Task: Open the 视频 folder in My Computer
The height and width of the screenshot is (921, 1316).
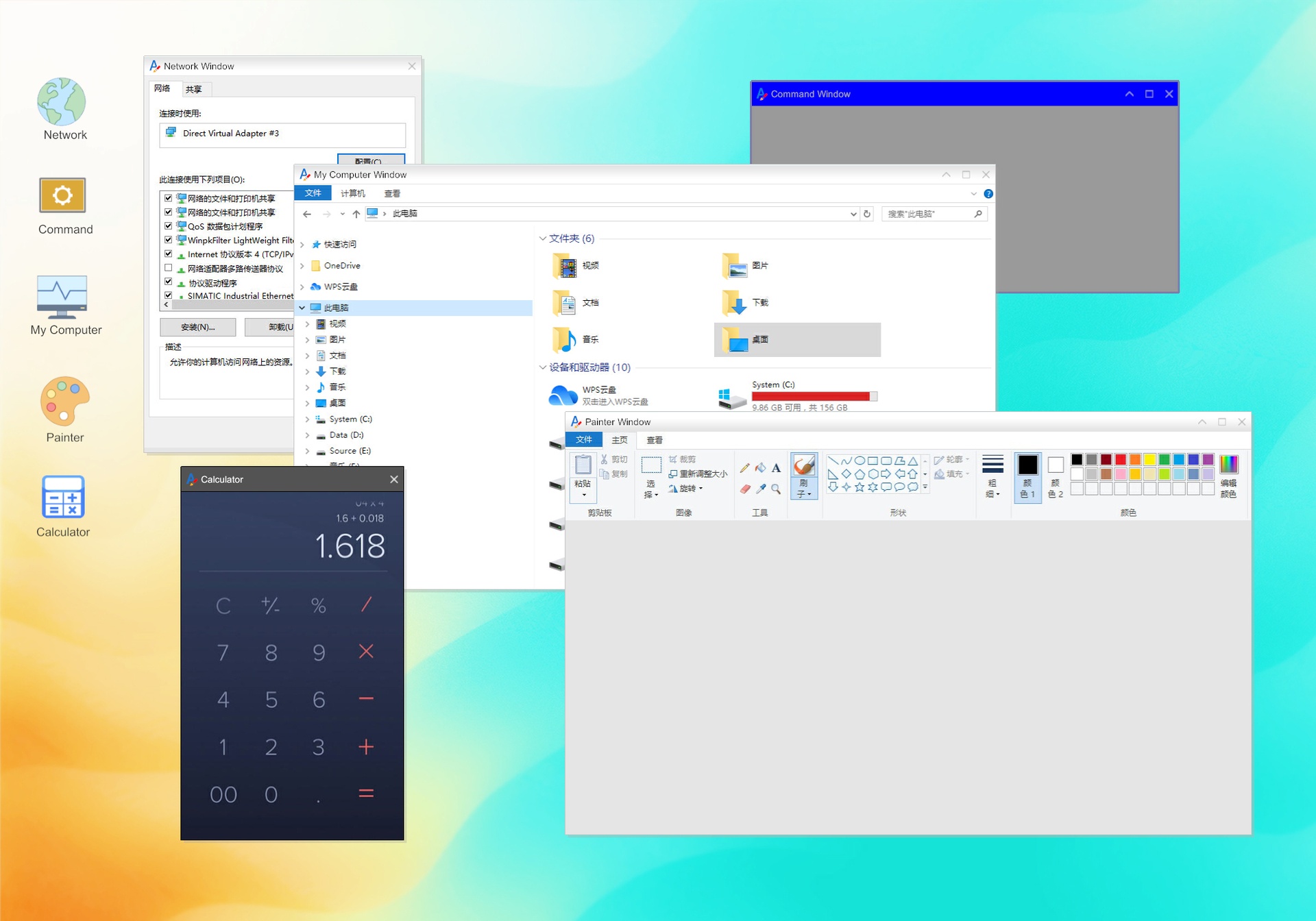Action: pos(576,265)
